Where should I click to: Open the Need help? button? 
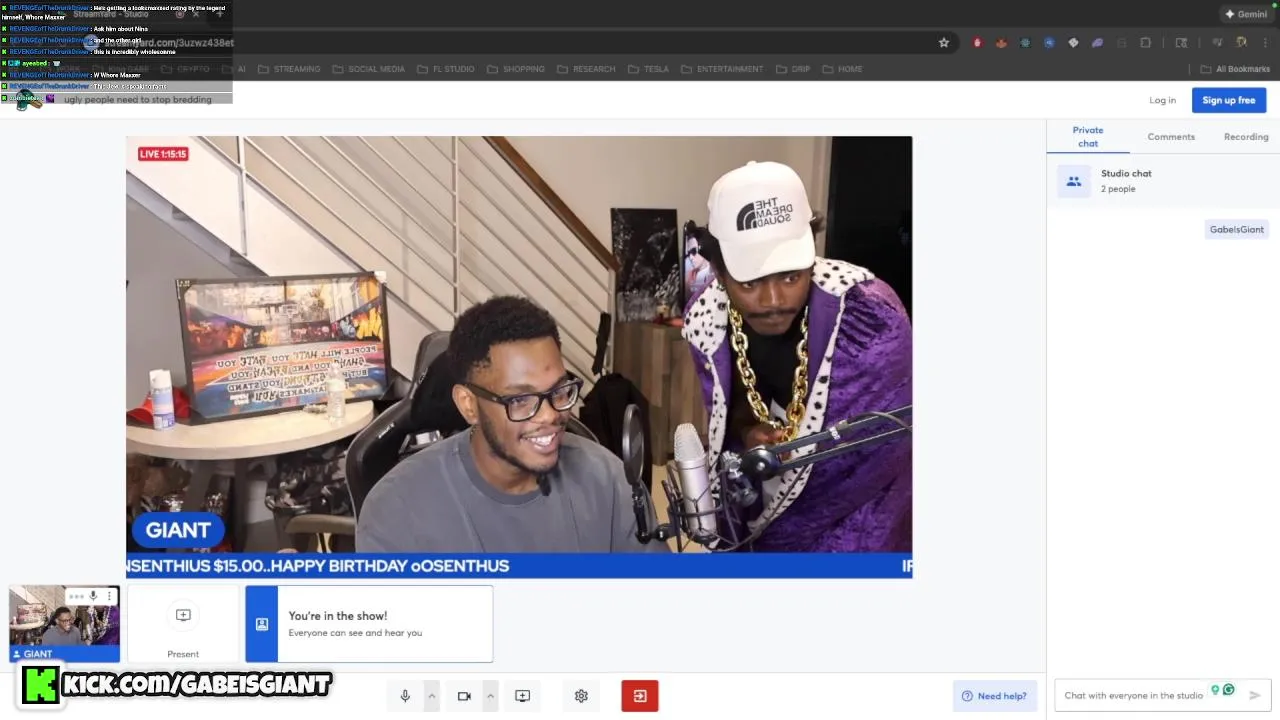click(x=994, y=696)
